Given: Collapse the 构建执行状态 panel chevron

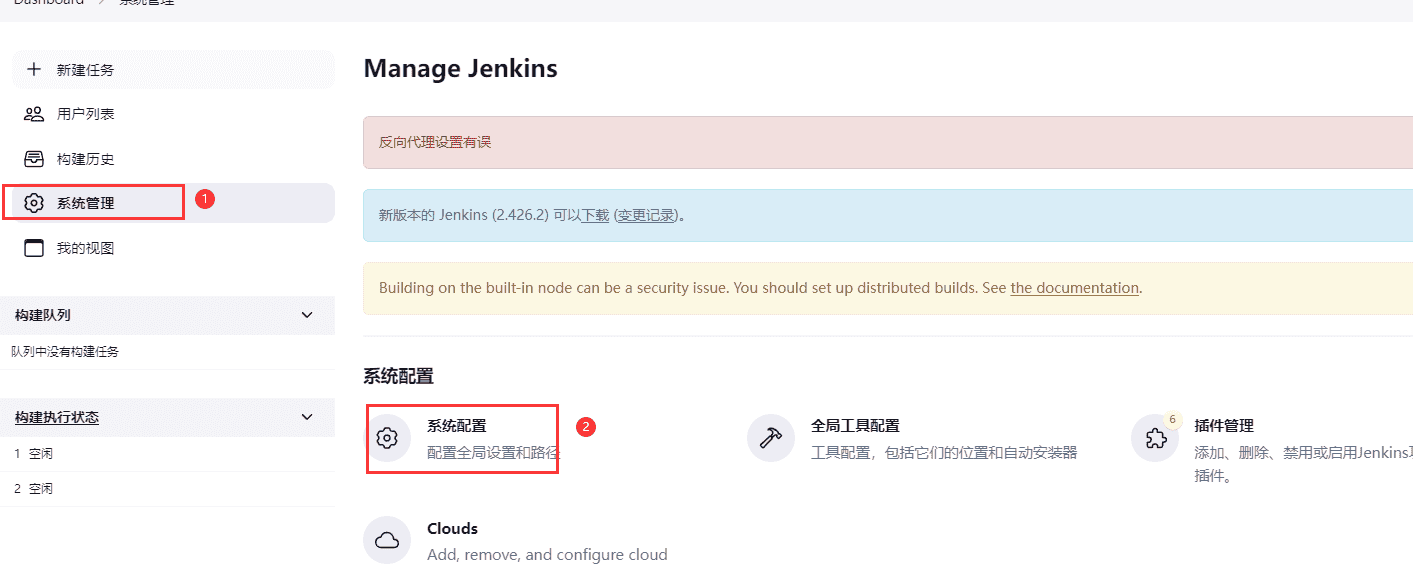Looking at the screenshot, I should pos(307,417).
